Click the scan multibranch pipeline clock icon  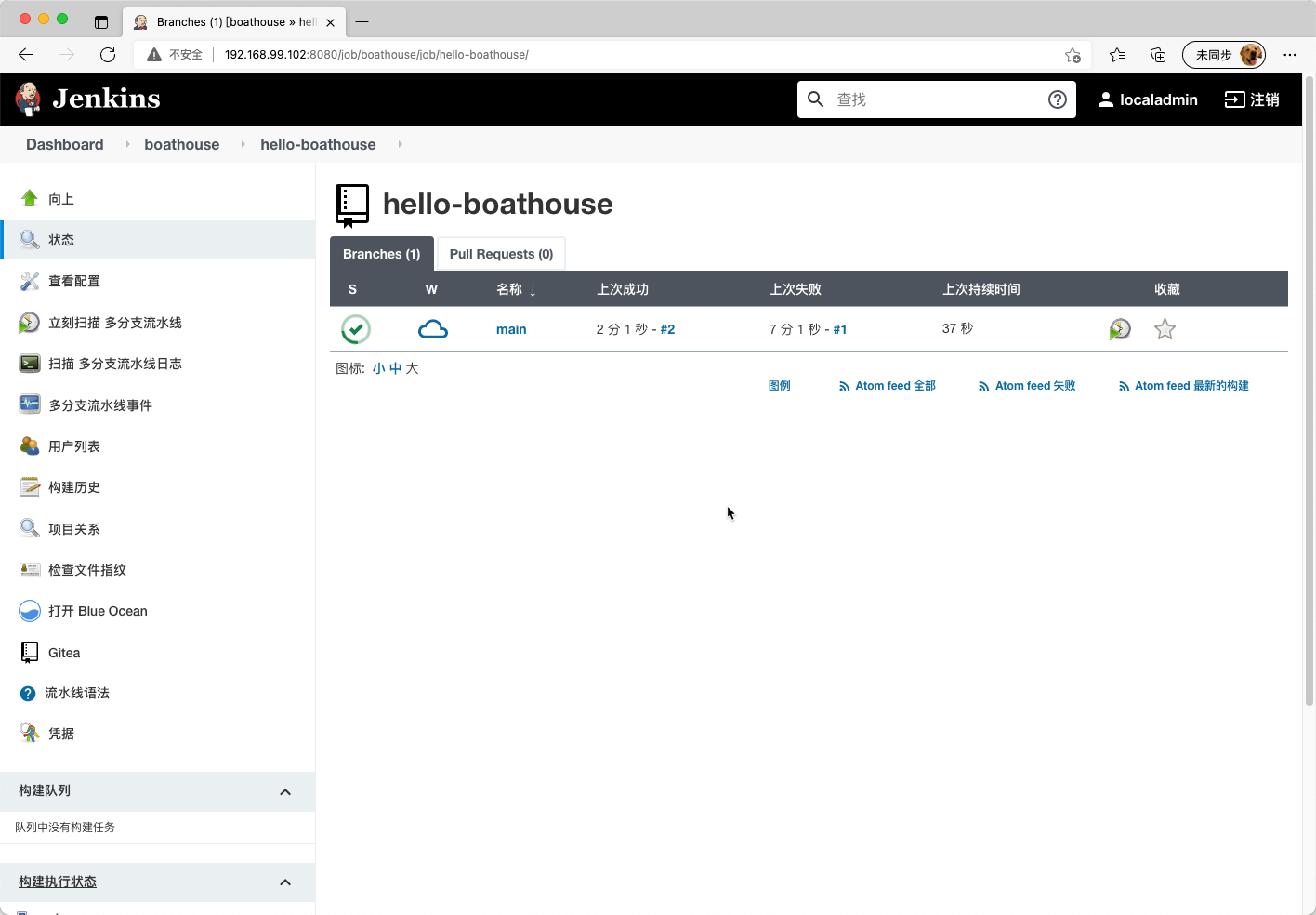tap(30, 323)
